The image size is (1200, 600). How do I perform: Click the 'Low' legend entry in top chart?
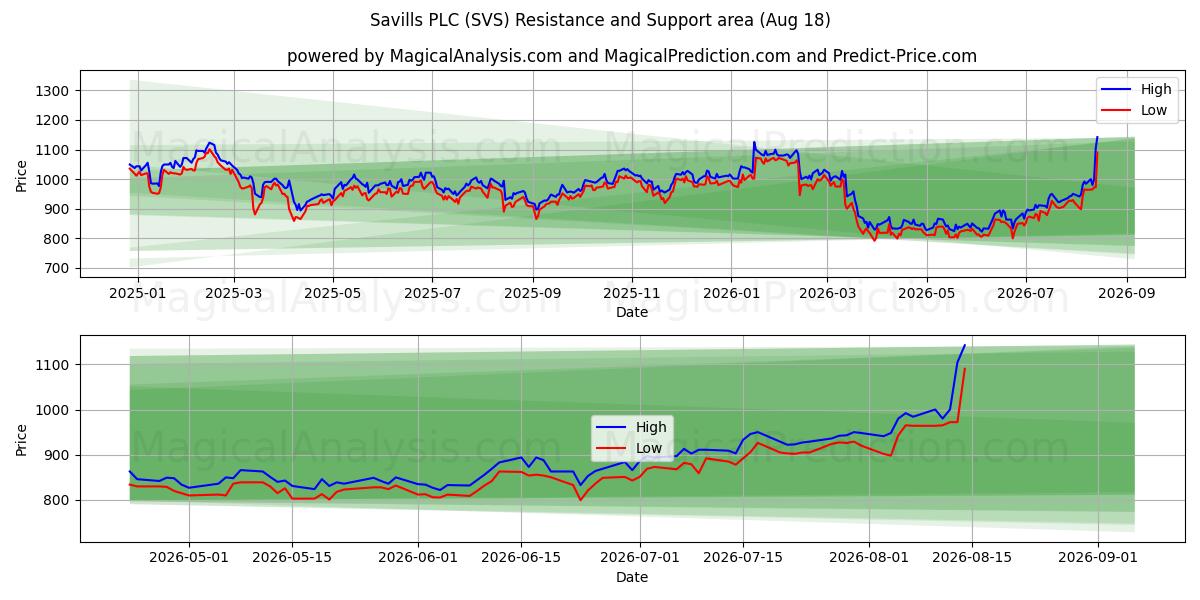pos(1154,110)
